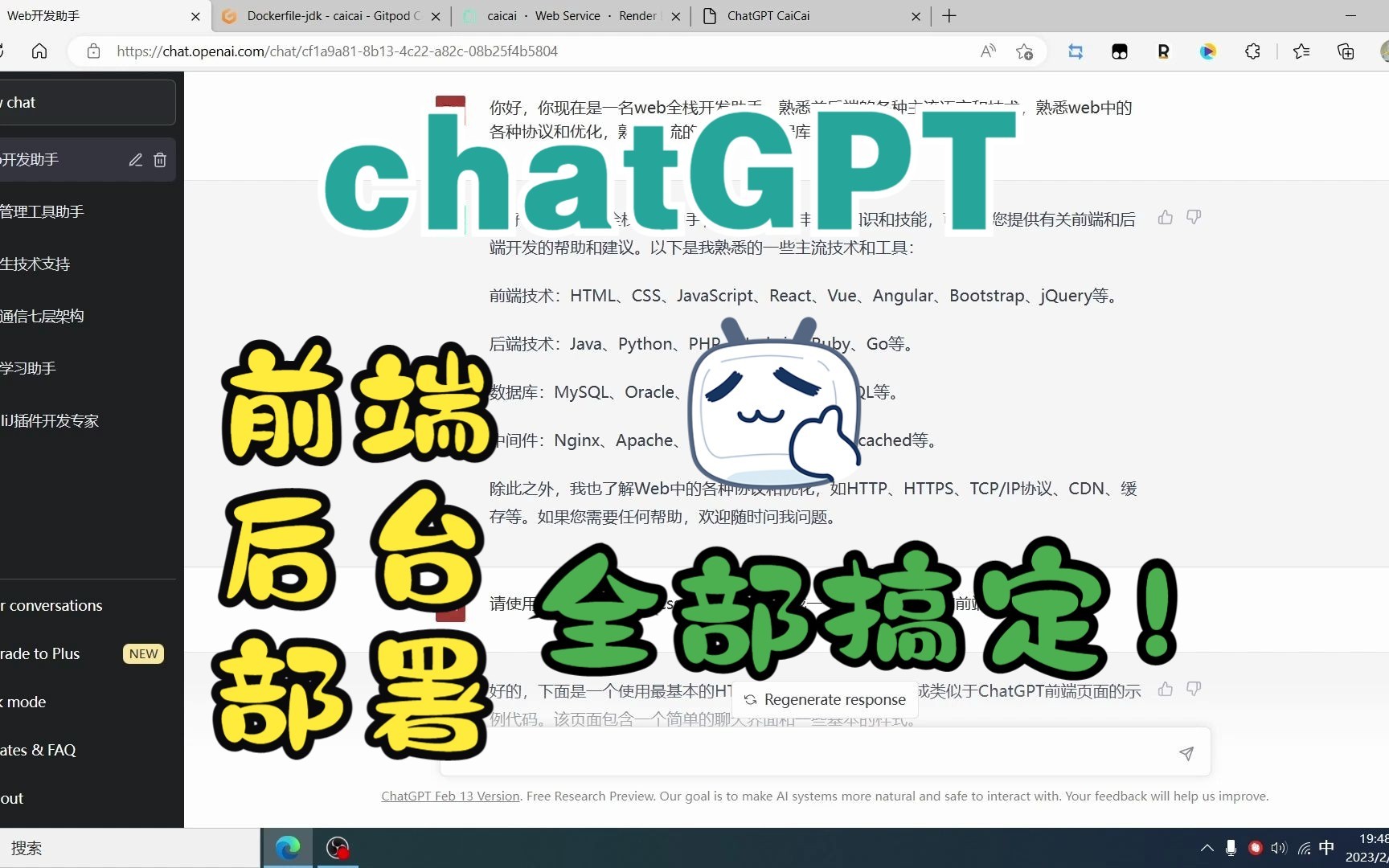
Task: Open the 学习助手 conversation
Action: point(87,368)
